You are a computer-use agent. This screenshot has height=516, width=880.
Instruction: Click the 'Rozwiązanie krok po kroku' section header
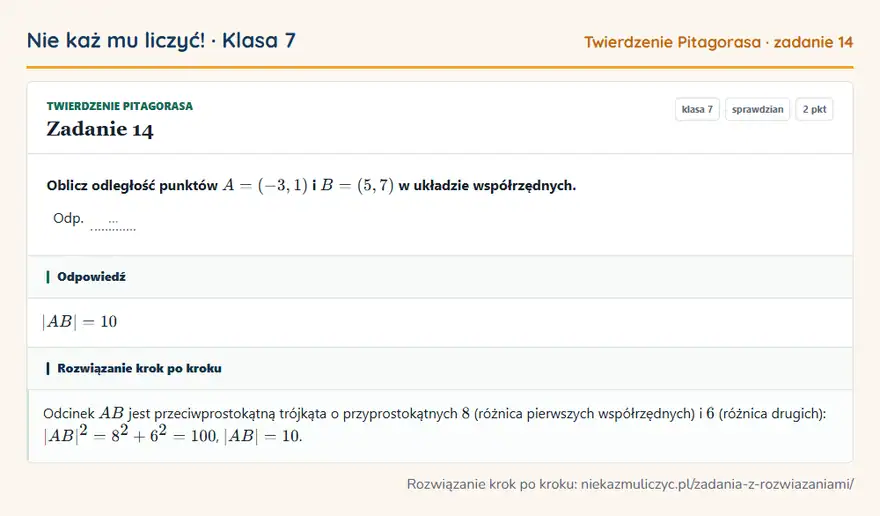click(x=440, y=368)
